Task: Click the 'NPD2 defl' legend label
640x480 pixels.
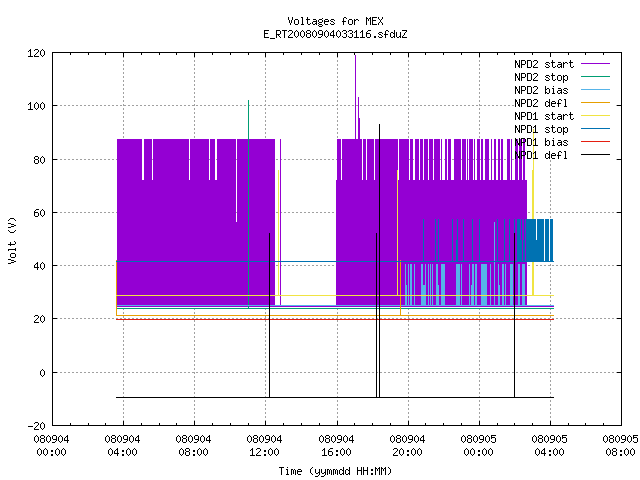Action: coord(541,103)
